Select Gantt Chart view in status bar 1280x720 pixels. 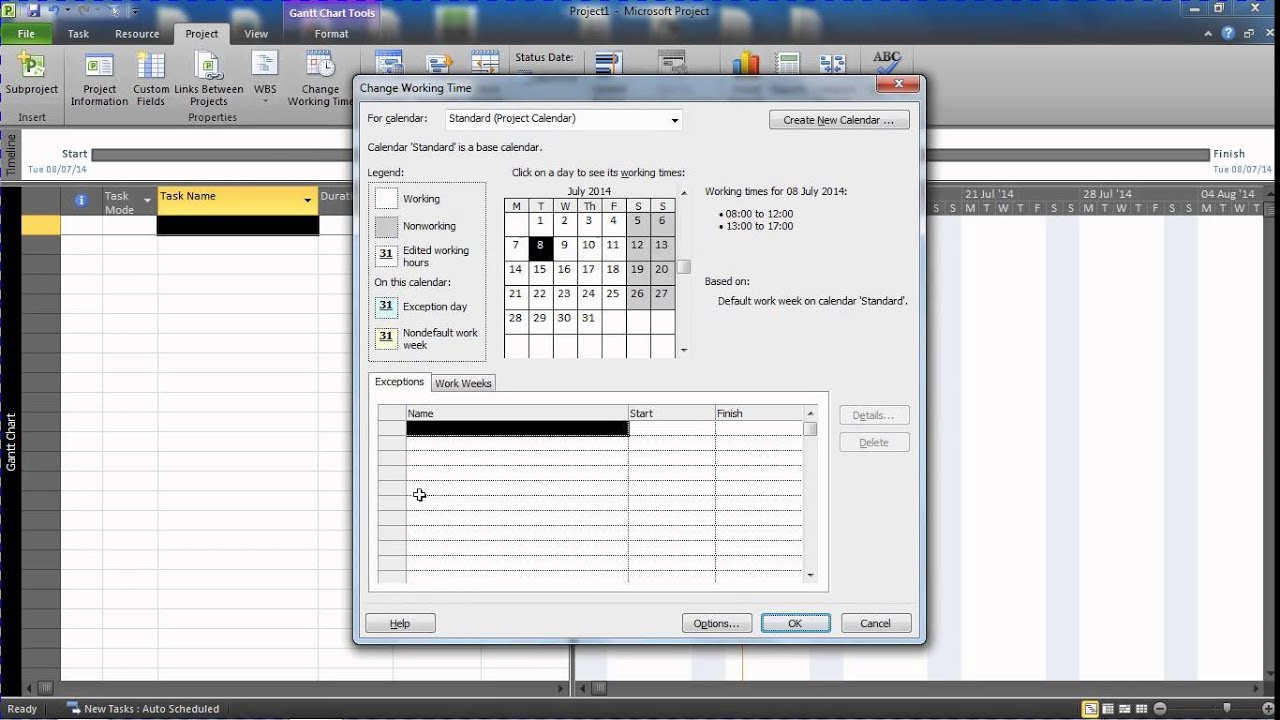coord(1090,708)
